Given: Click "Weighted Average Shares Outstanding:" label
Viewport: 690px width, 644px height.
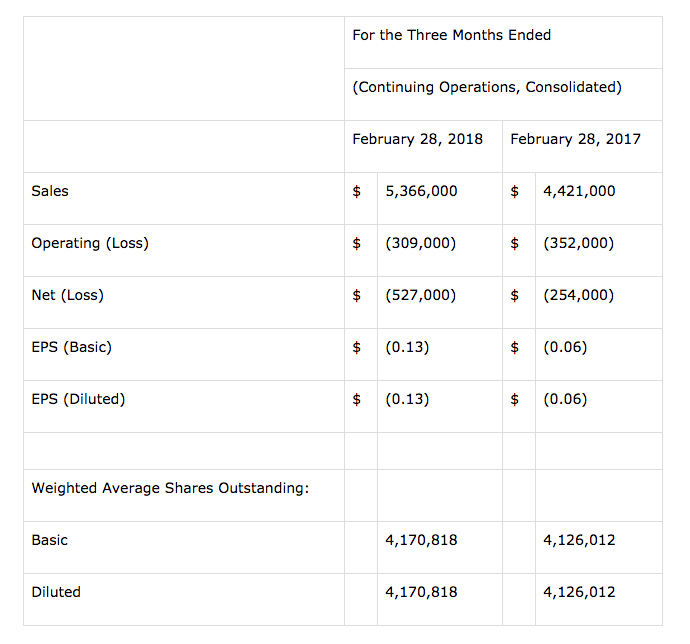Looking at the screenshot, I should pos(170,488).
